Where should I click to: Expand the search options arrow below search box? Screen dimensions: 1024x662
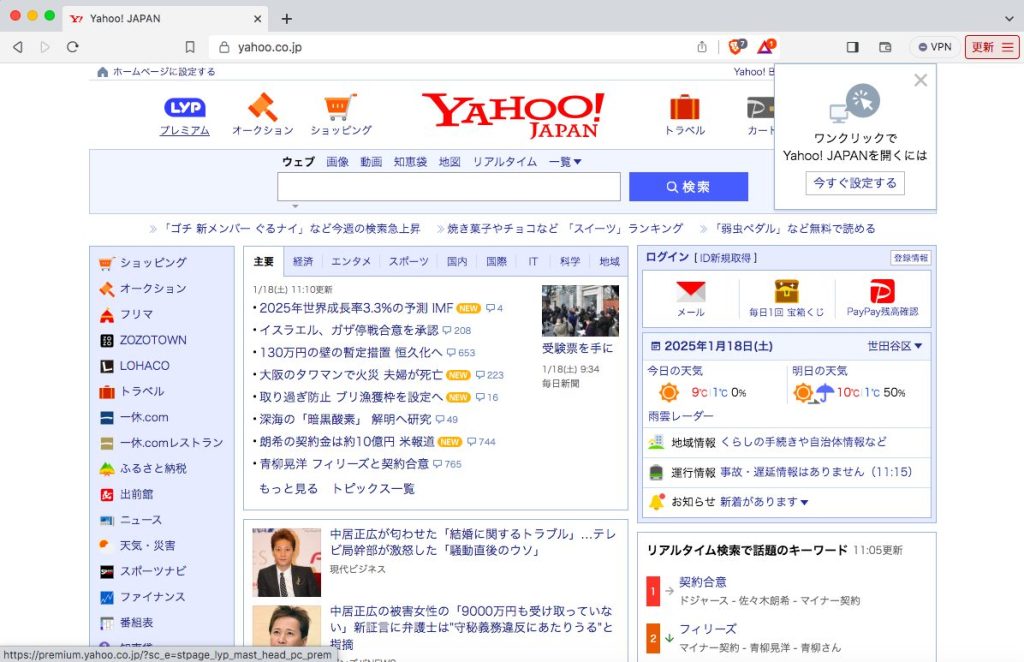coord(295,206)
